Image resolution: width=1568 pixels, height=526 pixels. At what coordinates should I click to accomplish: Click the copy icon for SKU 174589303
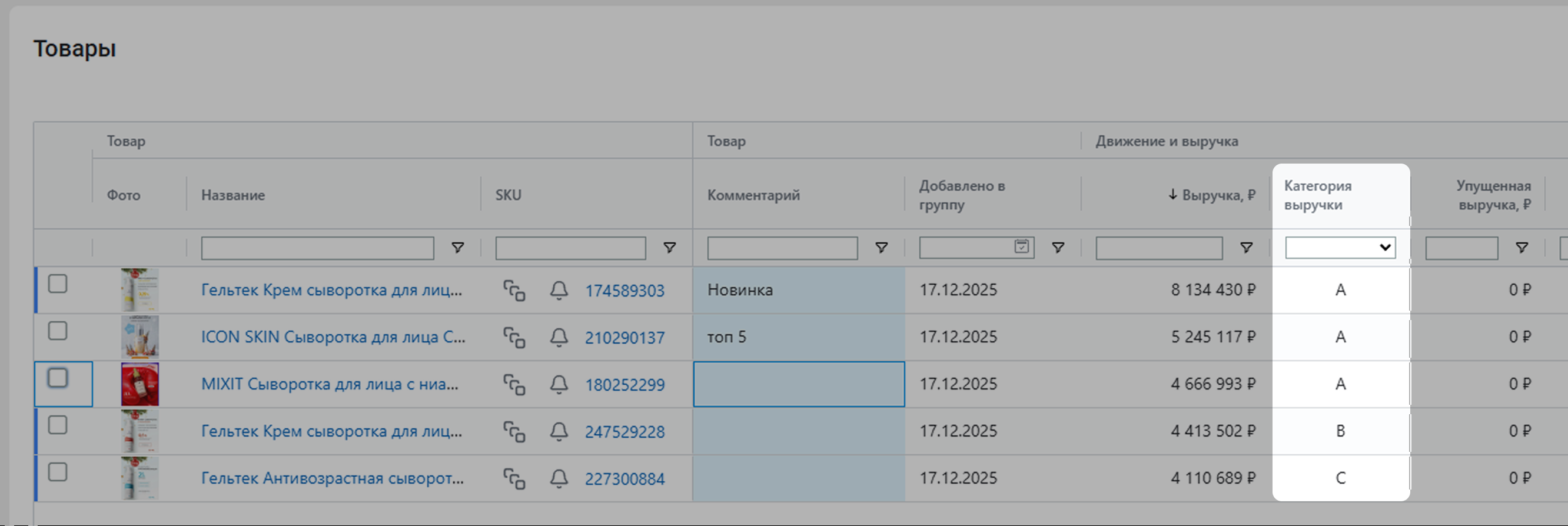[514, 291]
